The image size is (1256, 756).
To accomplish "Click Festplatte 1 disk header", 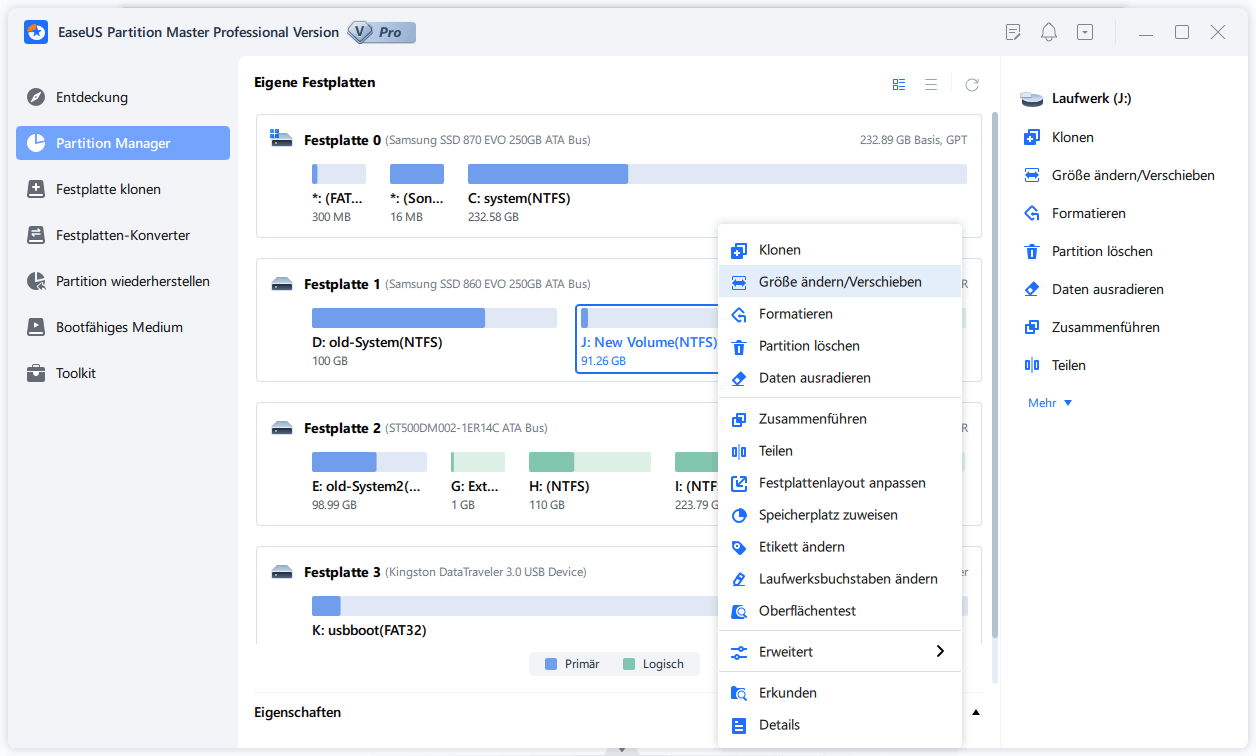I will (342, 285).
